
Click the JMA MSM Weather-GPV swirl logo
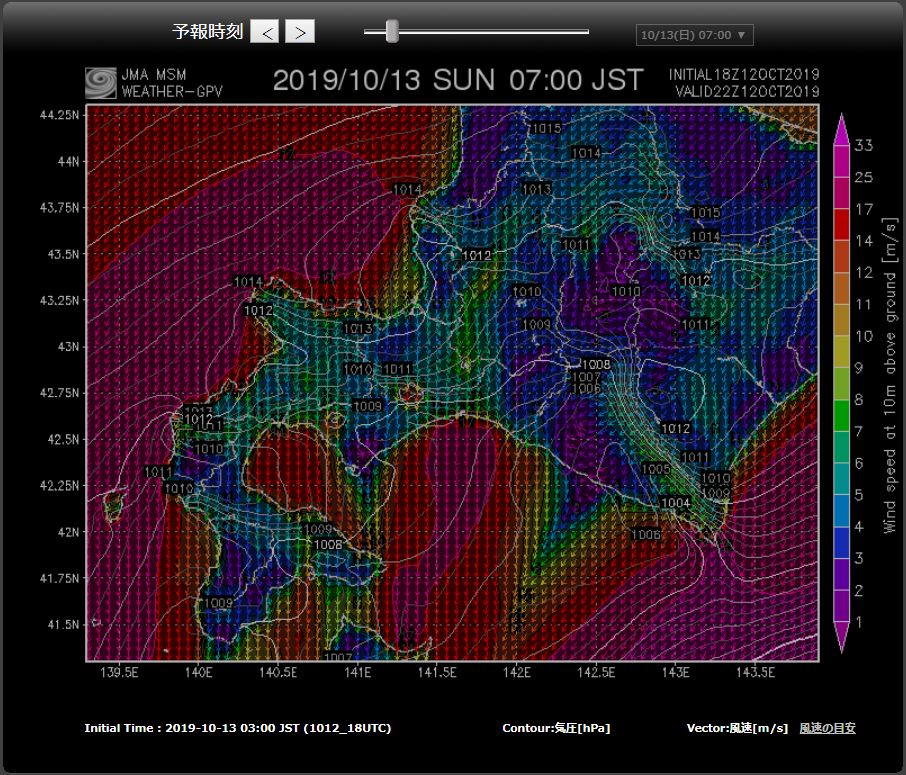pos(100,82)
